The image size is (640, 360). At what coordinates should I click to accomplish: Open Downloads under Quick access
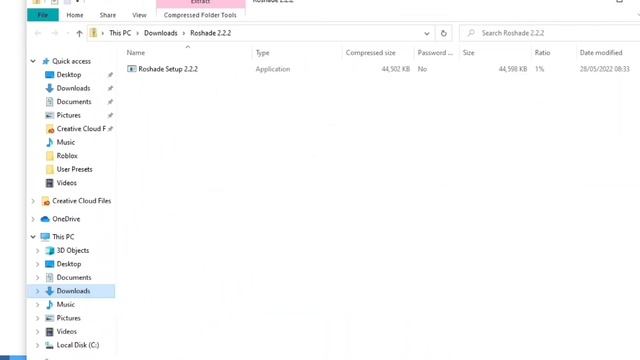(73, 88)
